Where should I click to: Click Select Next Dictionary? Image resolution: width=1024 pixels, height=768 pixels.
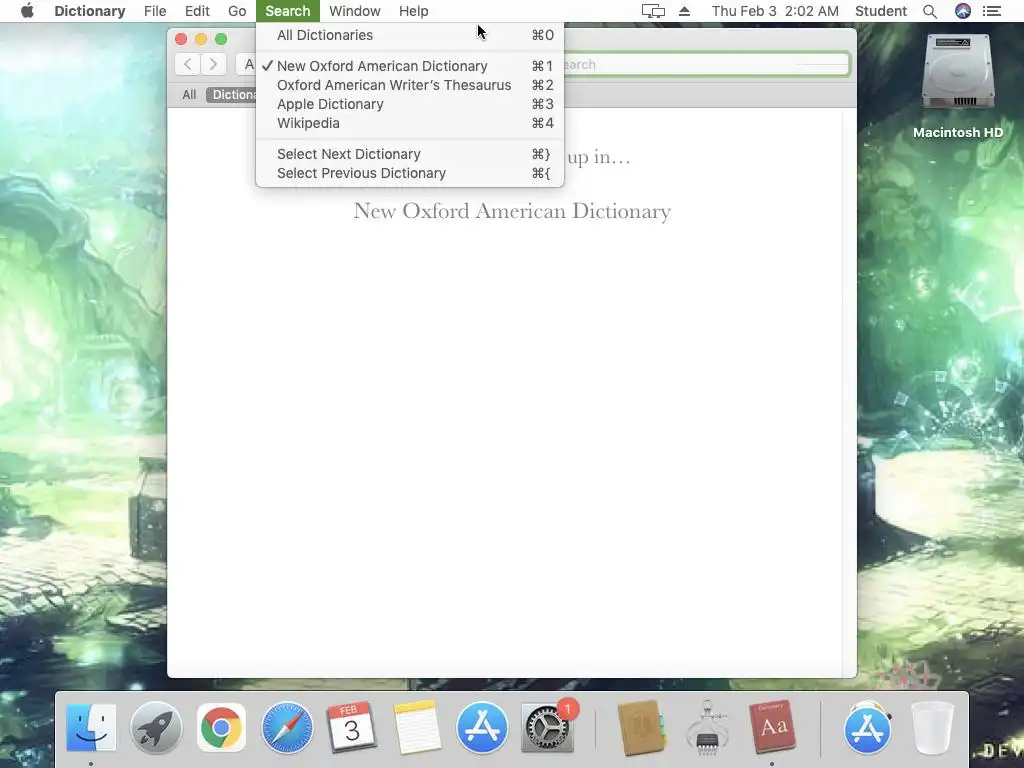click(x=409, y=154)
